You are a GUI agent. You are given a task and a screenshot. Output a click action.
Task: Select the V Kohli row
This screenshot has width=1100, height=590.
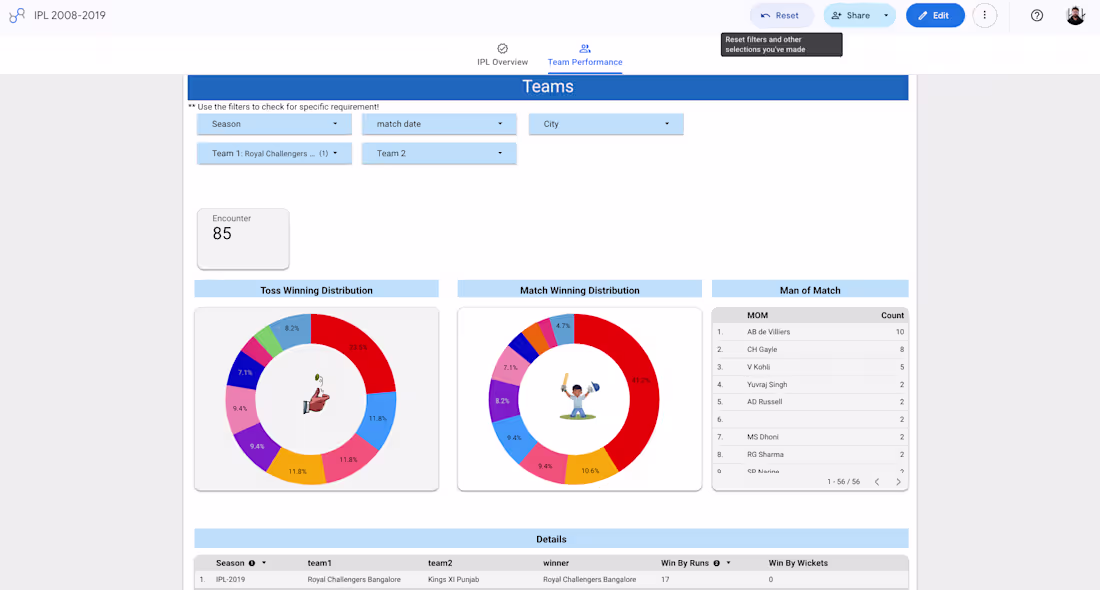[x=810, y=367]
